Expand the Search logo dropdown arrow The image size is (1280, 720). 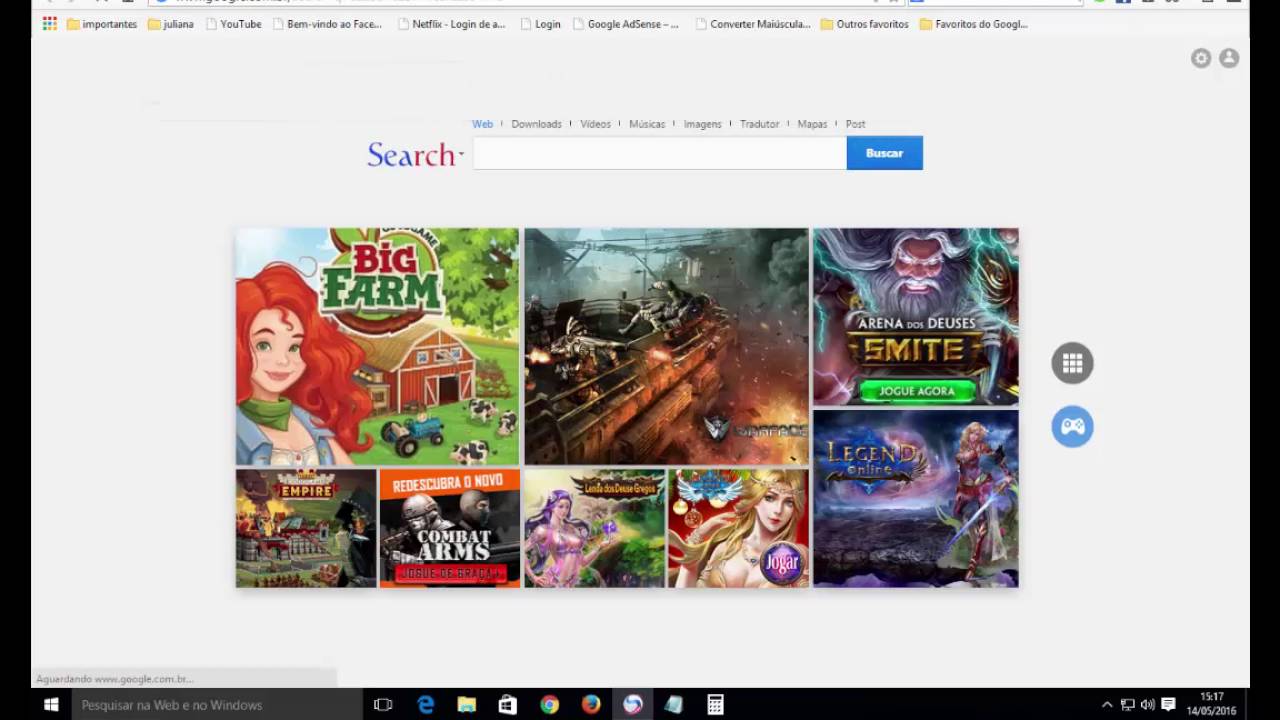click(461, 155)
